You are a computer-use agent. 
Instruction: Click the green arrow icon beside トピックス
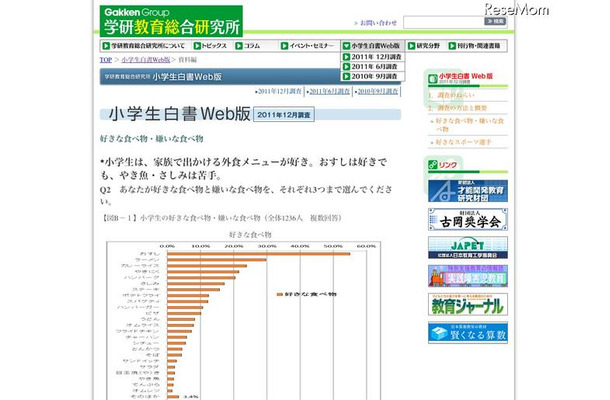click(x=197, y=46)
